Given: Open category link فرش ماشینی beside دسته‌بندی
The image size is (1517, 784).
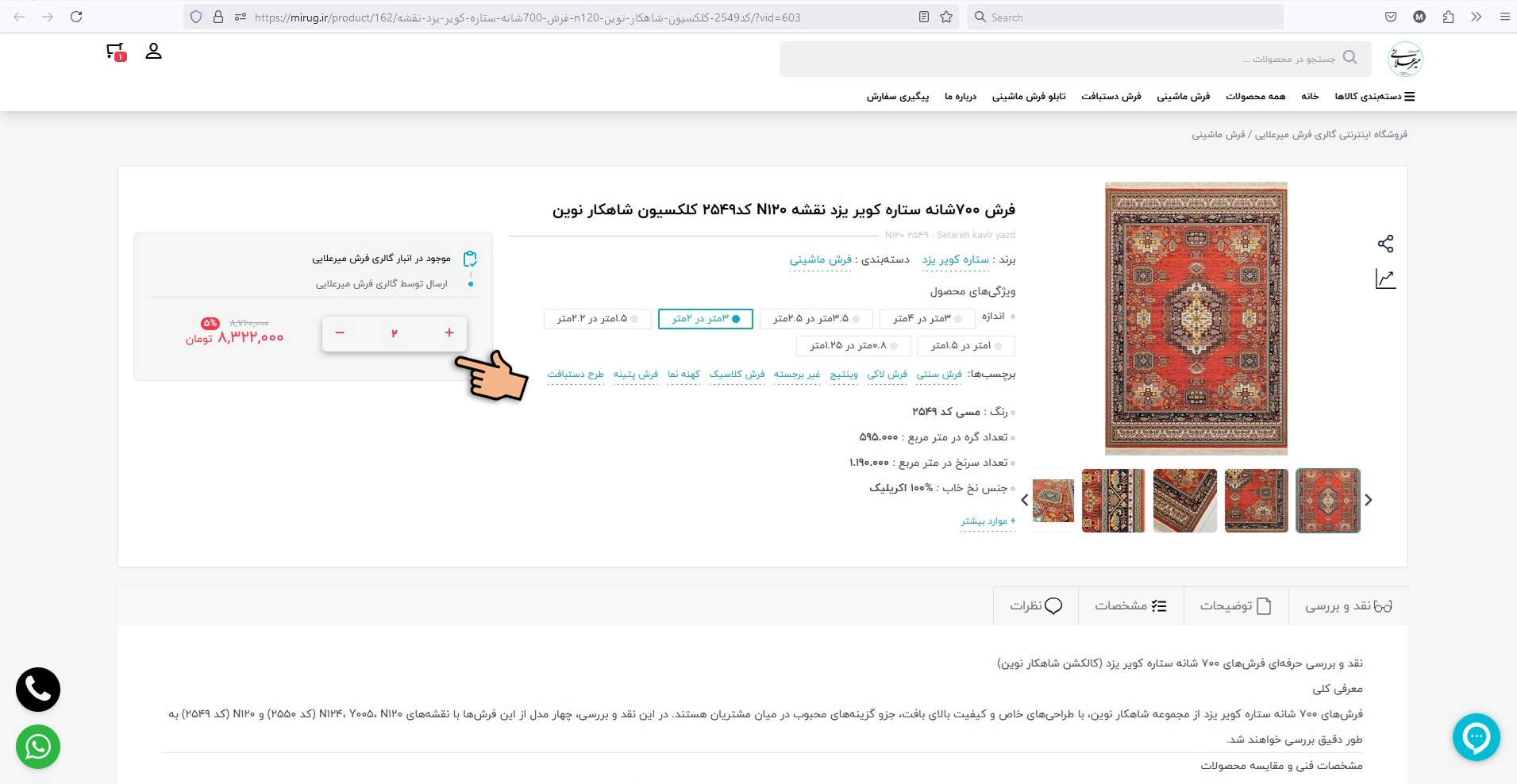Looking at the screenshot, I should (820, 259).
